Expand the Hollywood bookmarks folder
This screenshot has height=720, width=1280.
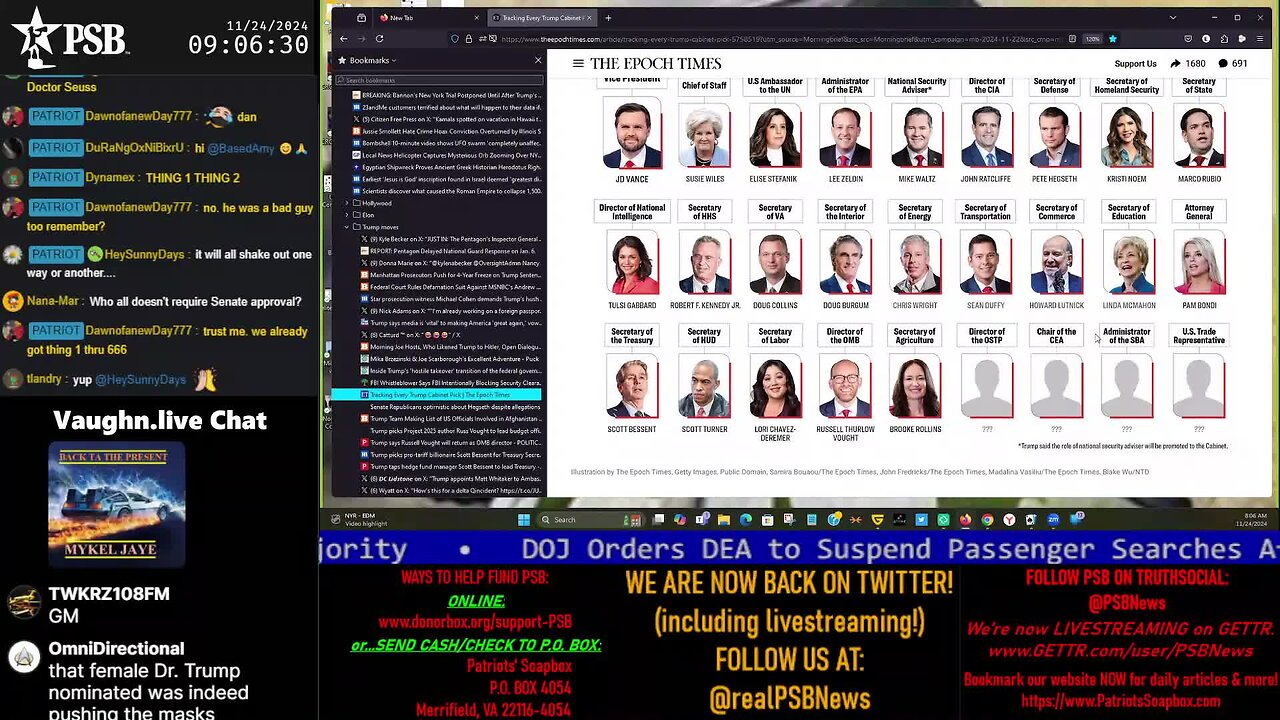click(x=347, y=203)
